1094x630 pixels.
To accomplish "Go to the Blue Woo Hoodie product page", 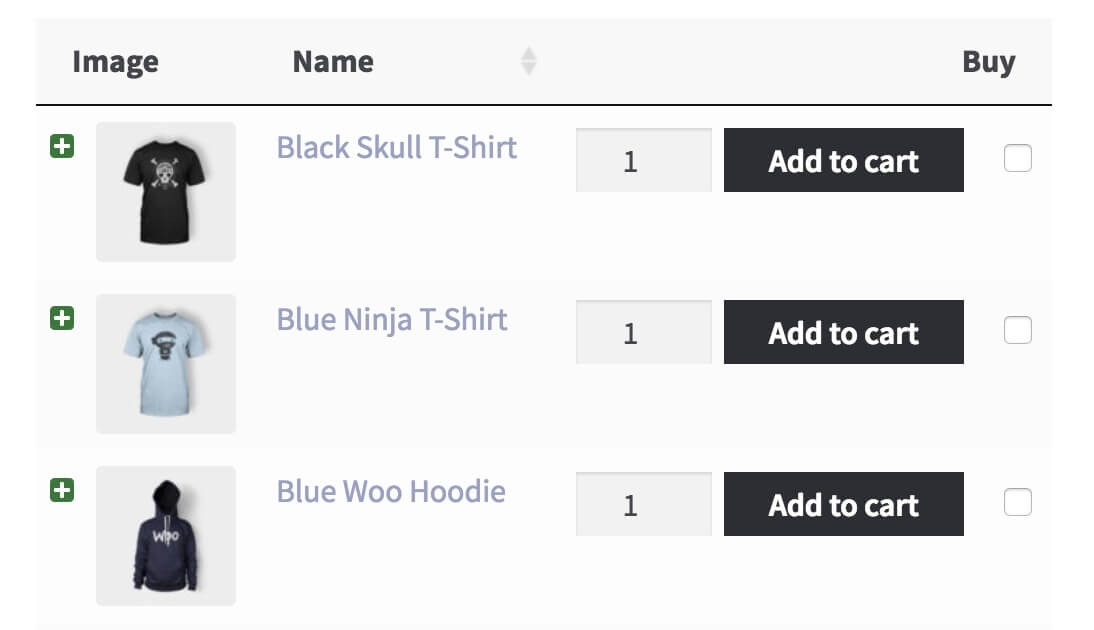I will pyautogui.click(x=390, y=492).
